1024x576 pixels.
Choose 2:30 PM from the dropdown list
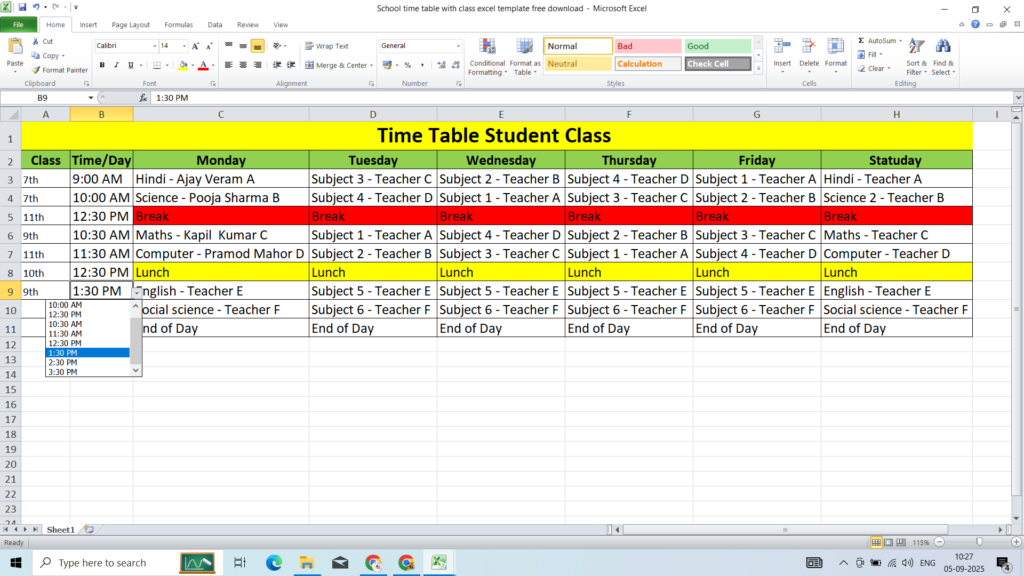point(66,362)
